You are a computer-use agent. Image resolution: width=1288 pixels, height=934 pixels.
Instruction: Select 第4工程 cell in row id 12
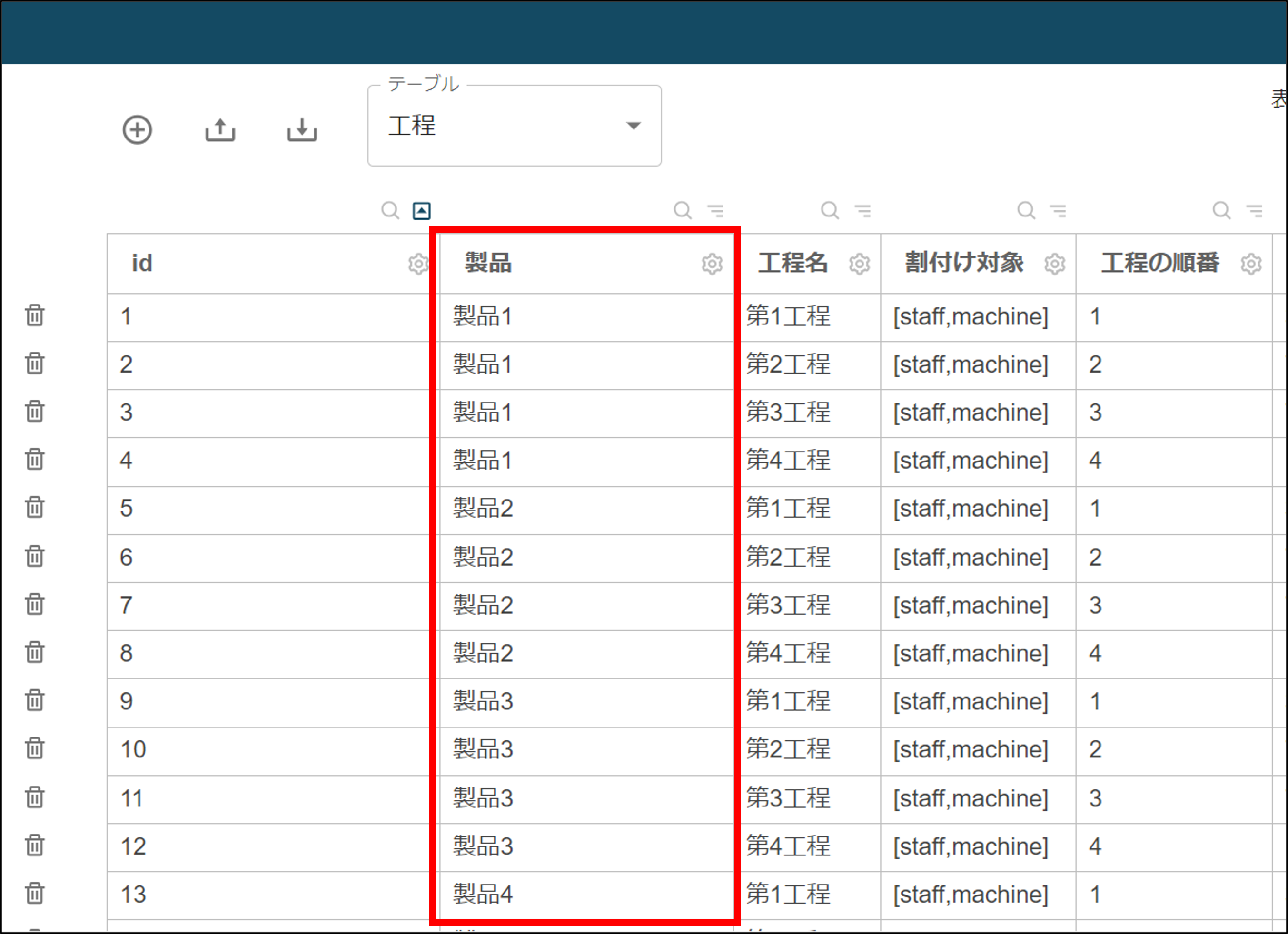[807, 847]
